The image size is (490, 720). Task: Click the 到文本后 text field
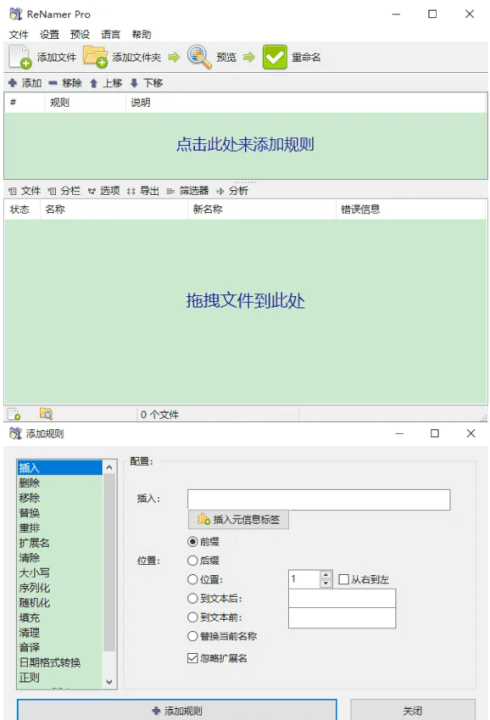(342, 598)
